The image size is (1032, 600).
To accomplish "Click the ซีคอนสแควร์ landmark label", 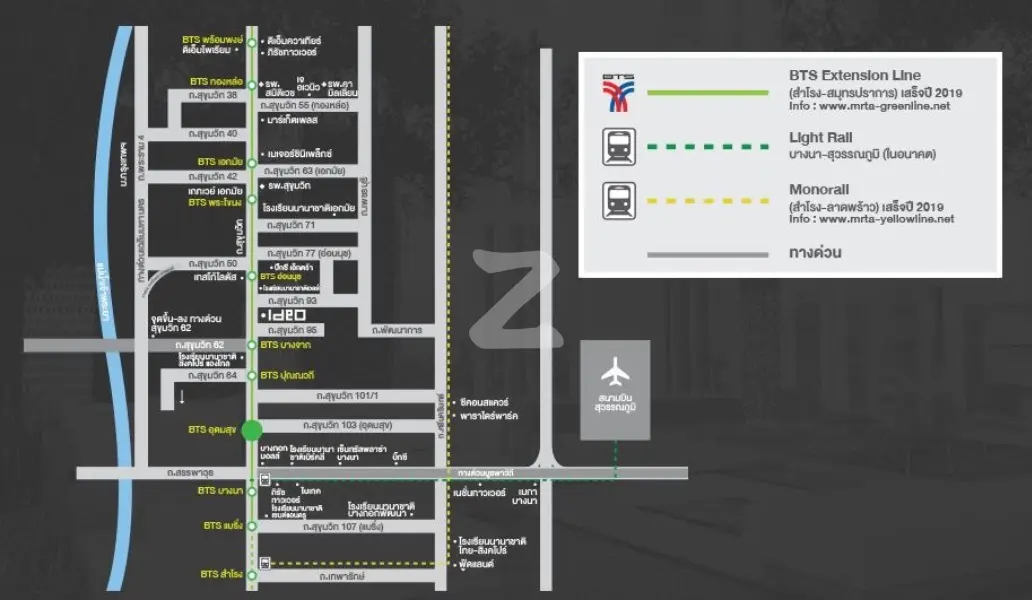I will pos(484,402).
